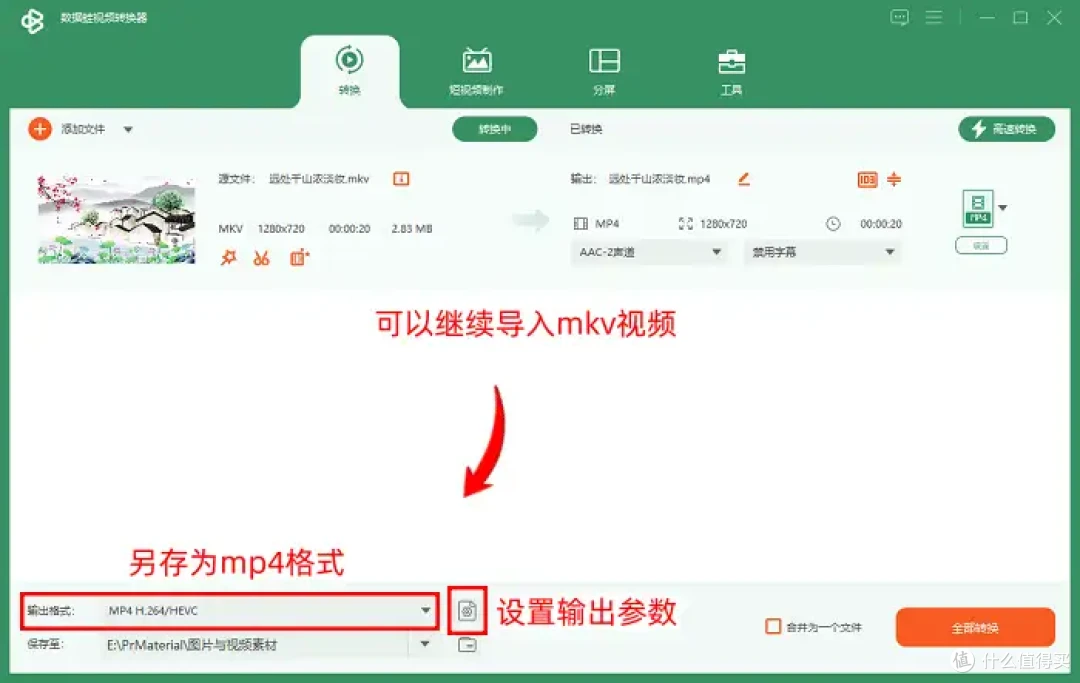Click the source duration 00:00:20 text
The width and height of the screenshot is (1080, 683).
pos(349,229)
